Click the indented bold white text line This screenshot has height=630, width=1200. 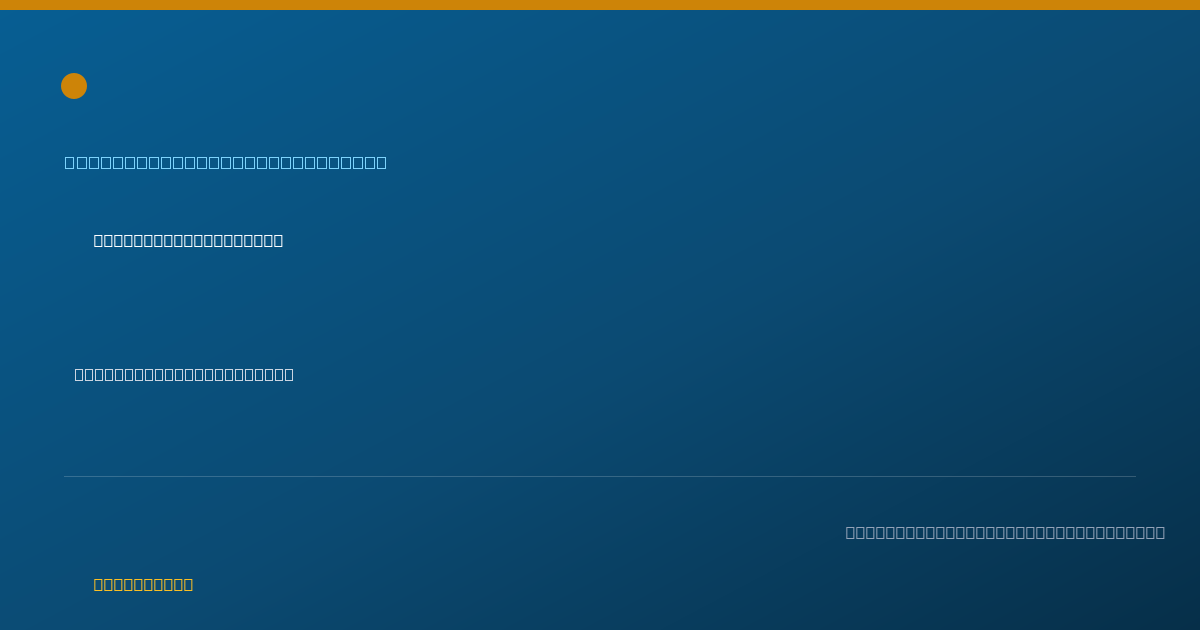pyautogui.click(x=188, y=241)
